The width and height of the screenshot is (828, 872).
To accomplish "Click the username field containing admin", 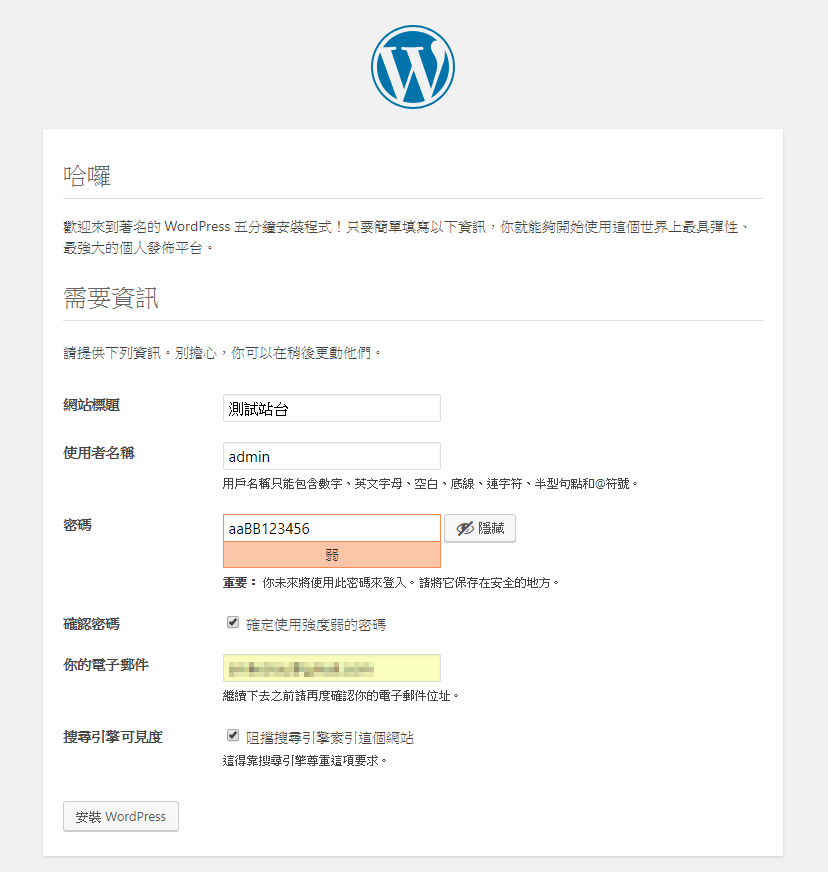I will [331, 456].
